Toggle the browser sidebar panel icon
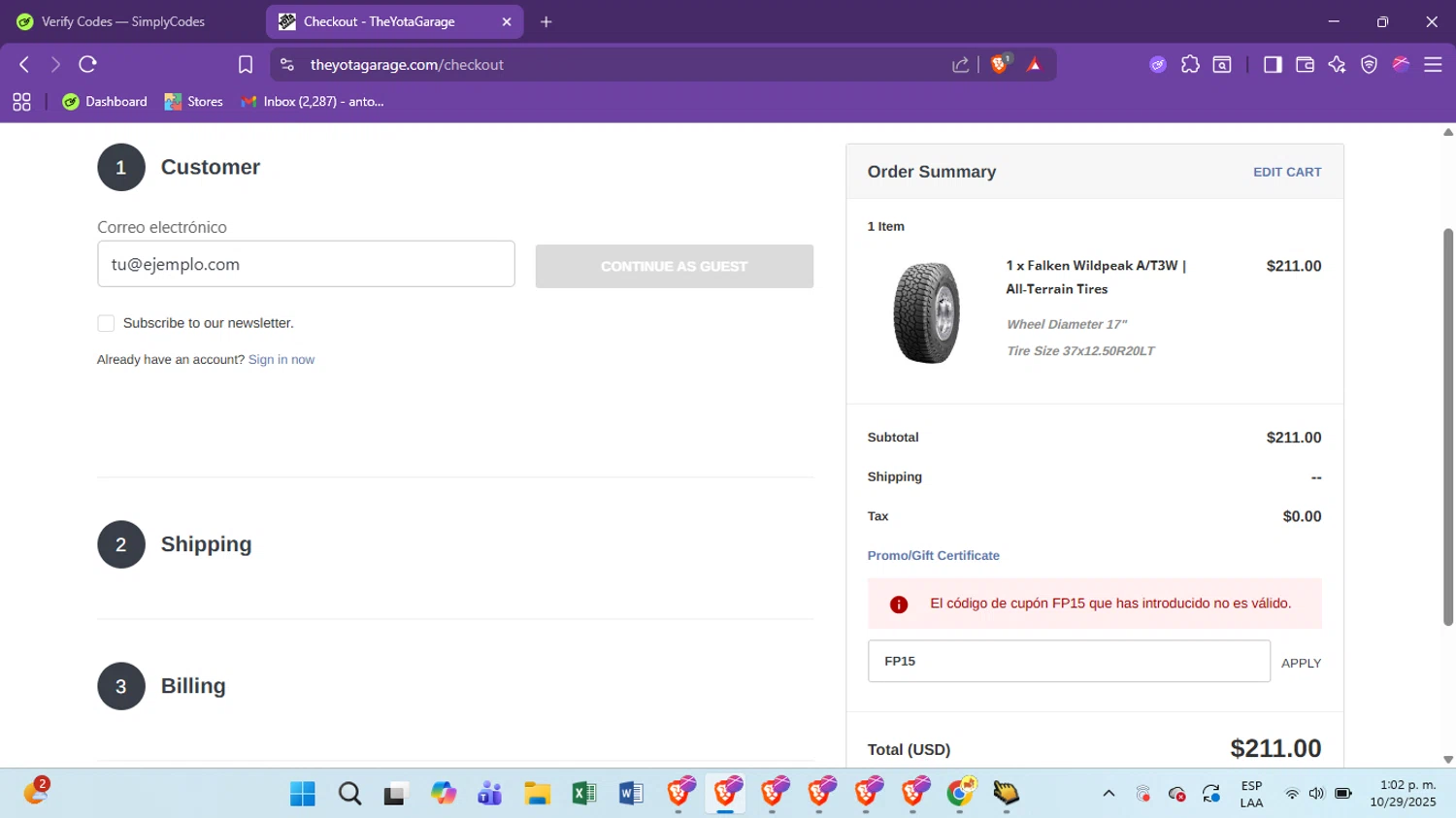This screenshot has height=818, width=1456. 1273,64
